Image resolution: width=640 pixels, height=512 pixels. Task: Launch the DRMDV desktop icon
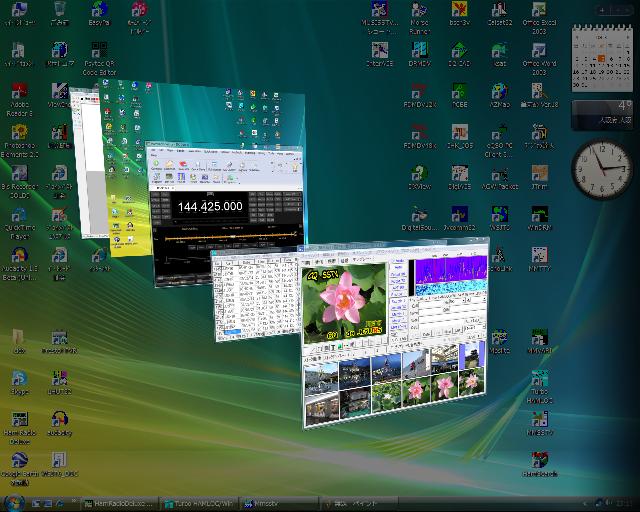419,54
